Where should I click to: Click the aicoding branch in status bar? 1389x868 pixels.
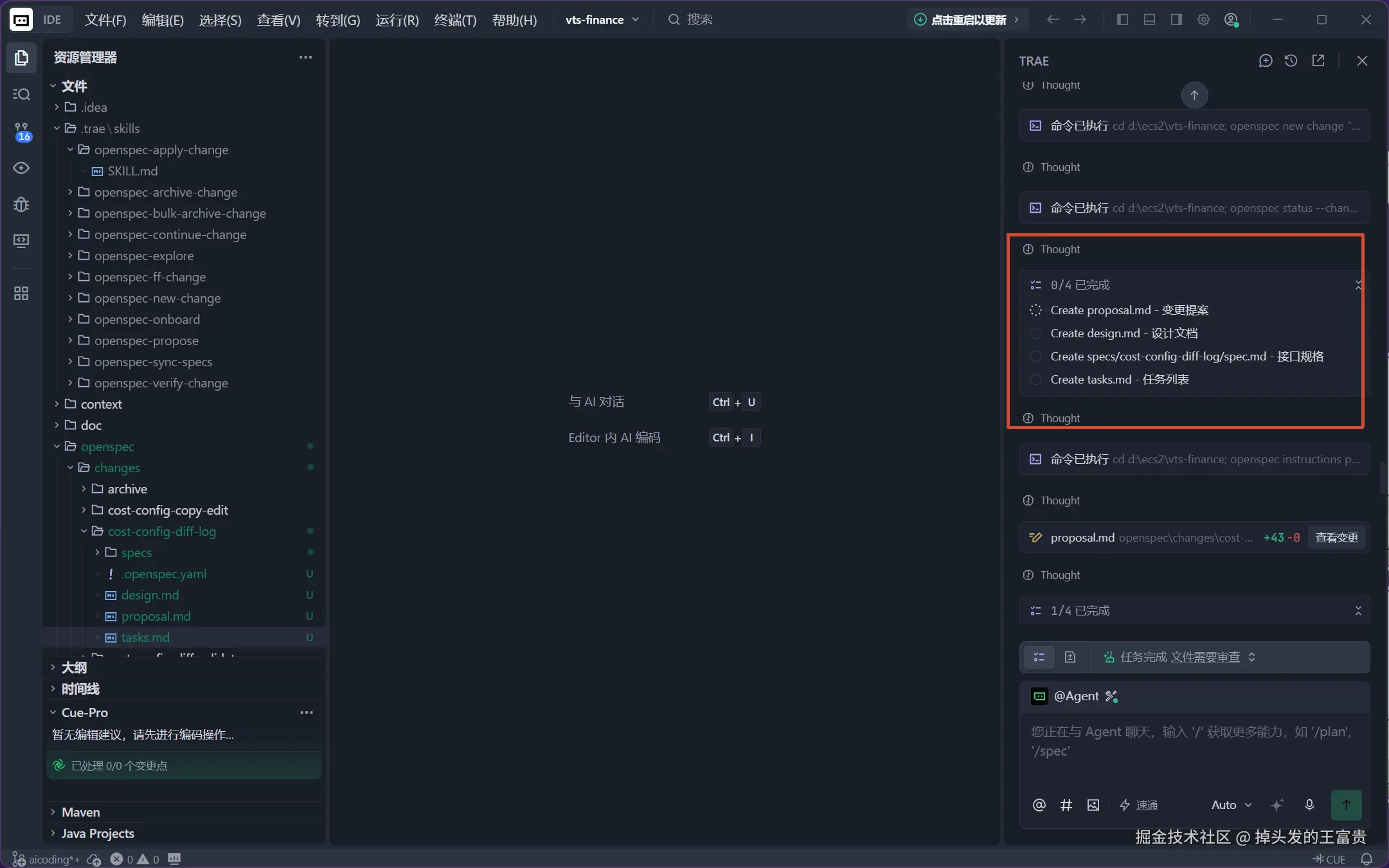46,859
